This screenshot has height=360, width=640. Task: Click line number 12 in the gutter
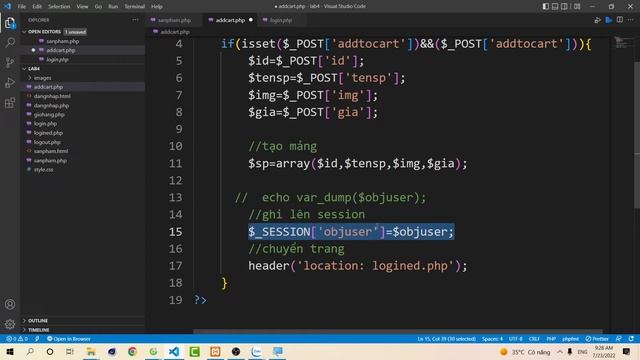pos(176,180)
